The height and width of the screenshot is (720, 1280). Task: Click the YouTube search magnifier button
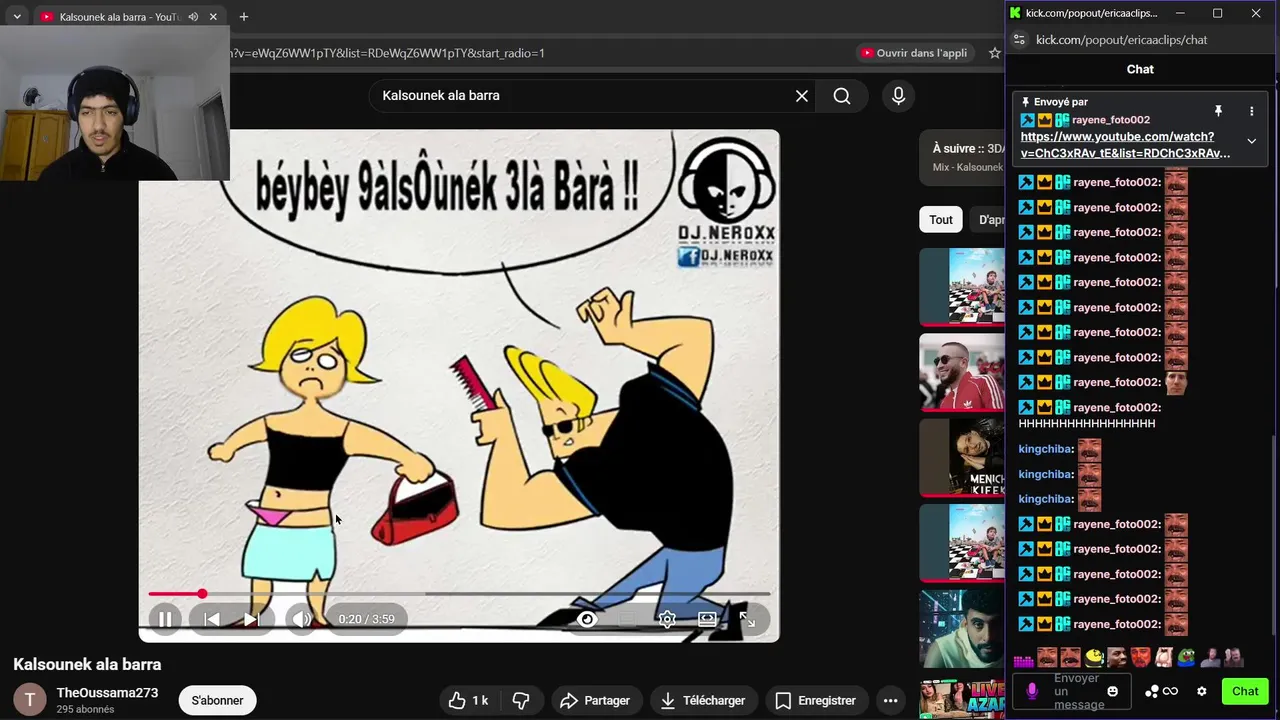pos(842,96)
